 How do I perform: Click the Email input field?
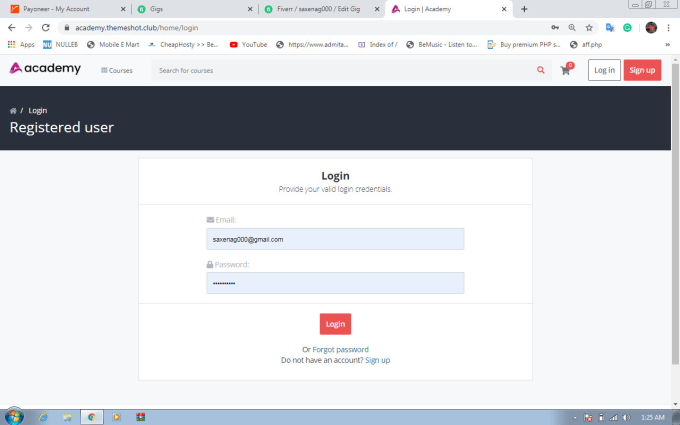335,239
